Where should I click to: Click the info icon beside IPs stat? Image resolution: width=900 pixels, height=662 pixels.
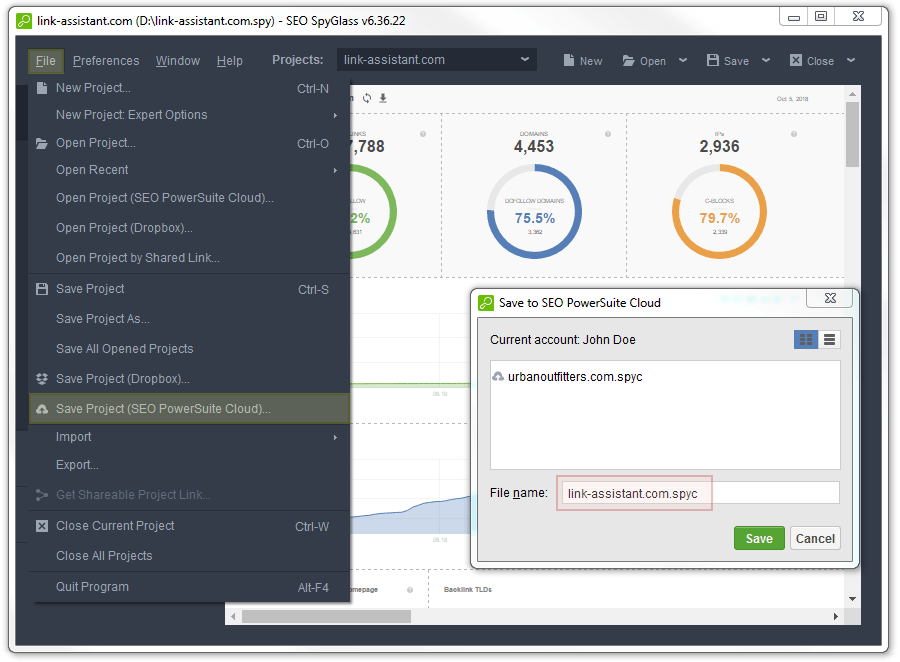(794, 134)
